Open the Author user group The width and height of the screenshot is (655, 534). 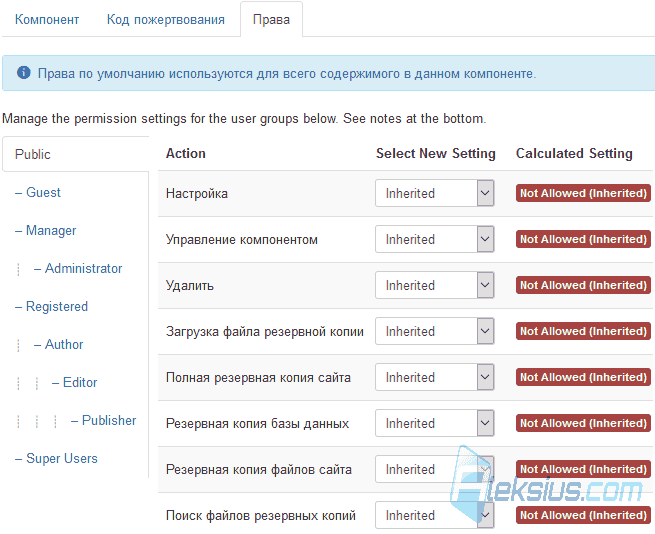pyautogui.click(x=64, y=344)
